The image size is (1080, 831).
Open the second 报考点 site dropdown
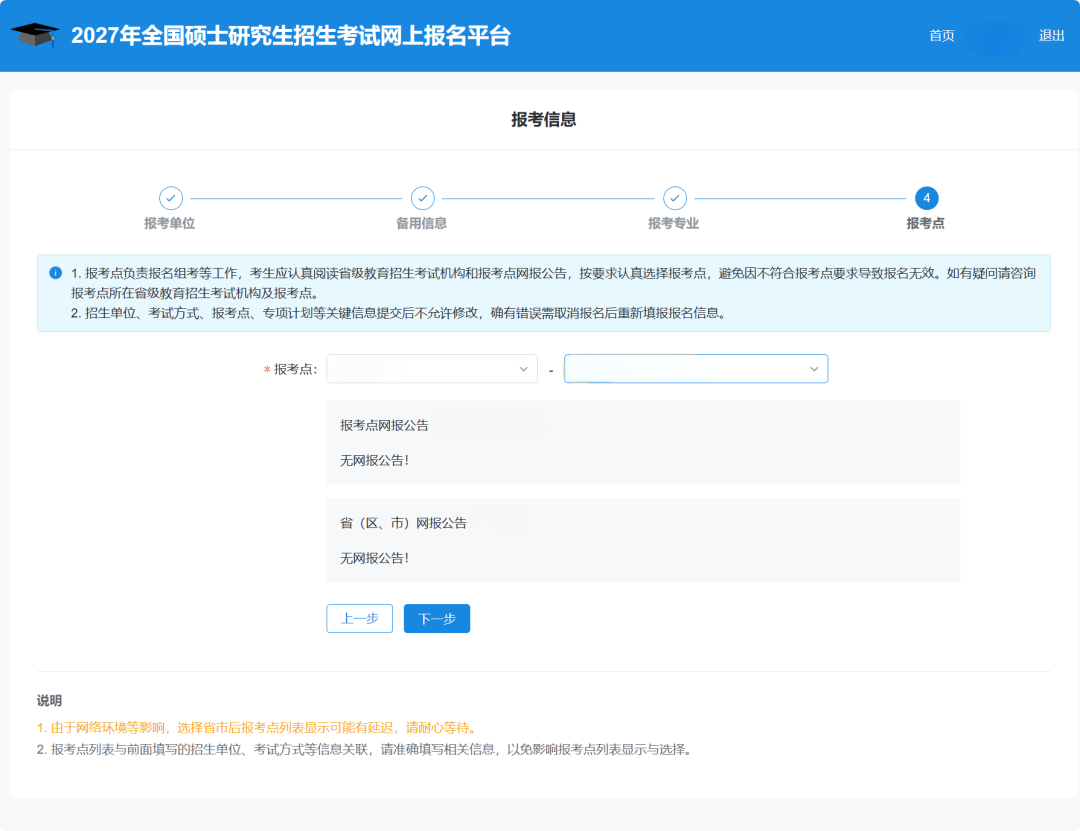point(696,369)
